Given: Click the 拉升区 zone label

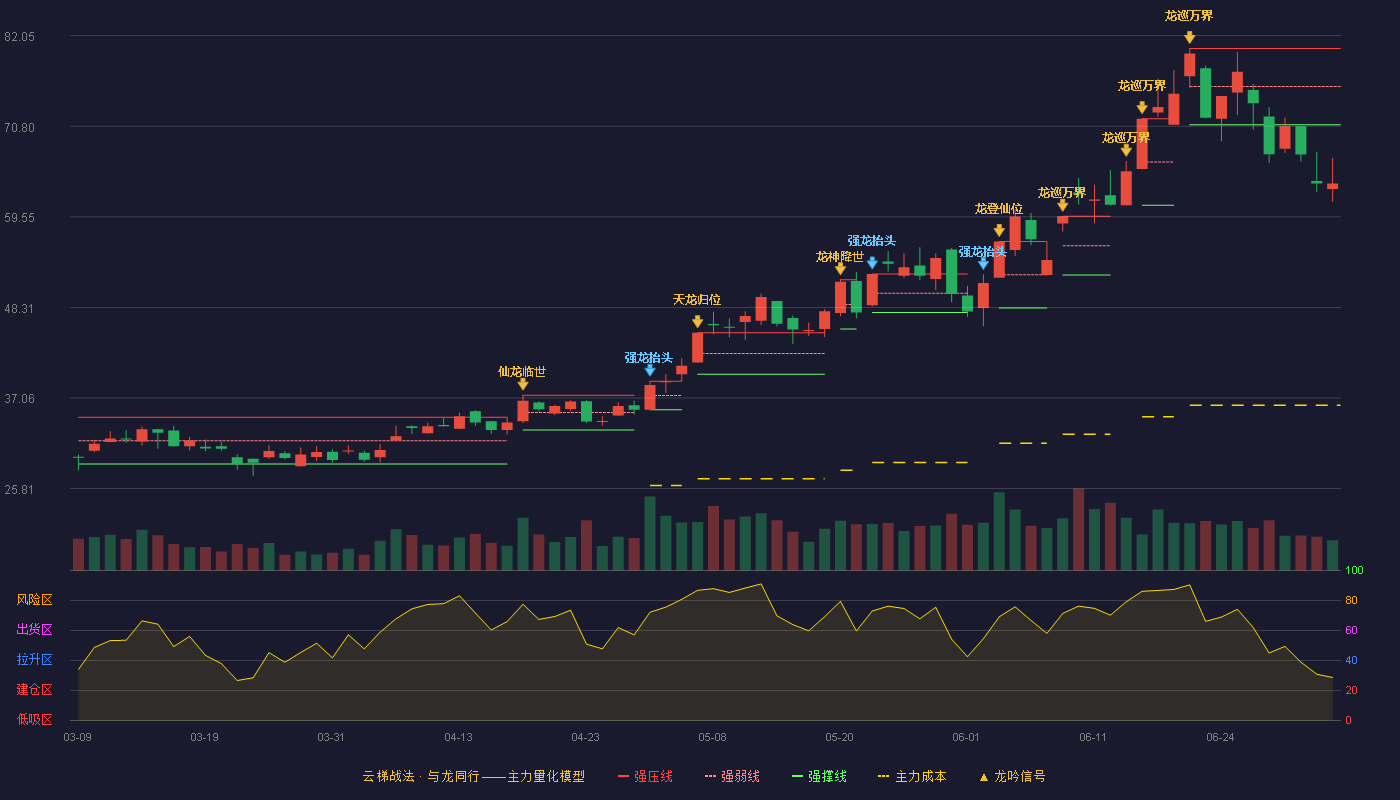Looking at the screenshot, I should tap(35, 660).
